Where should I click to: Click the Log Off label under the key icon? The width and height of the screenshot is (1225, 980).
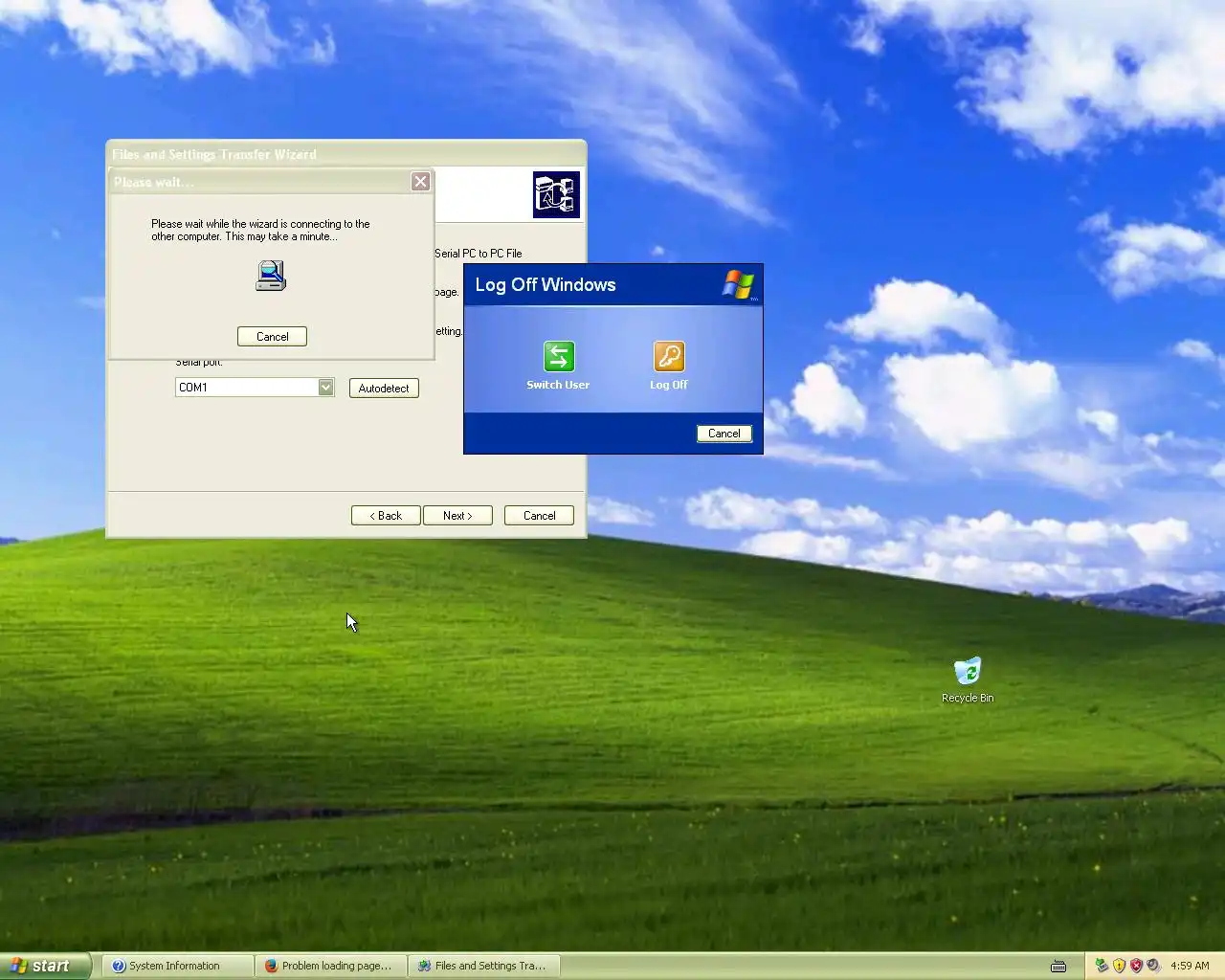point(669,385)
